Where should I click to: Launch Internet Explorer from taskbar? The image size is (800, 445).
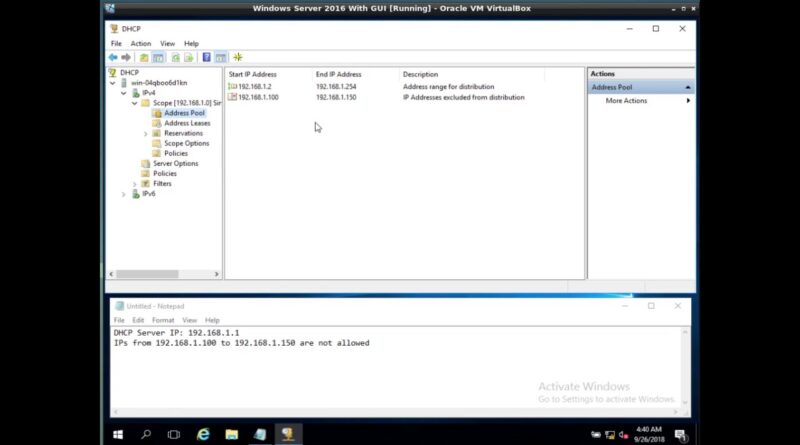[203, 434]
